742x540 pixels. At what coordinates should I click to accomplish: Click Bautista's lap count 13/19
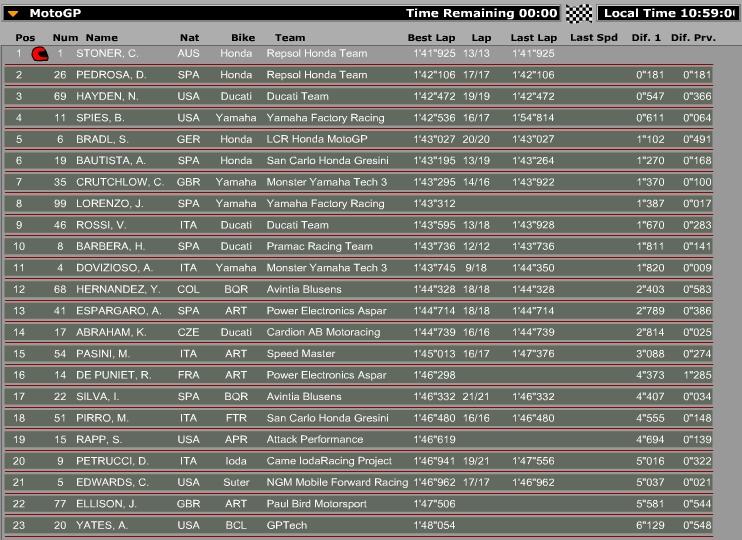tap(476, 160)
